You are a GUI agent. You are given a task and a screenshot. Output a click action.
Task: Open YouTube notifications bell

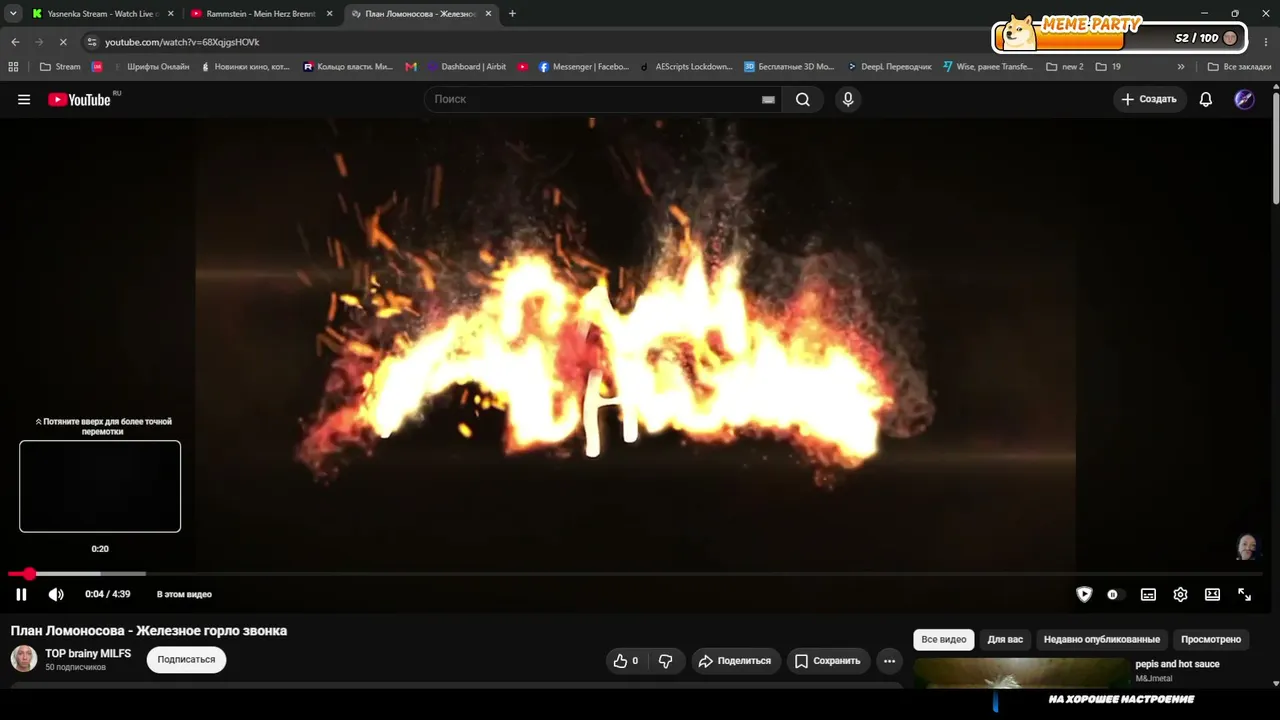coord(1206,99)
